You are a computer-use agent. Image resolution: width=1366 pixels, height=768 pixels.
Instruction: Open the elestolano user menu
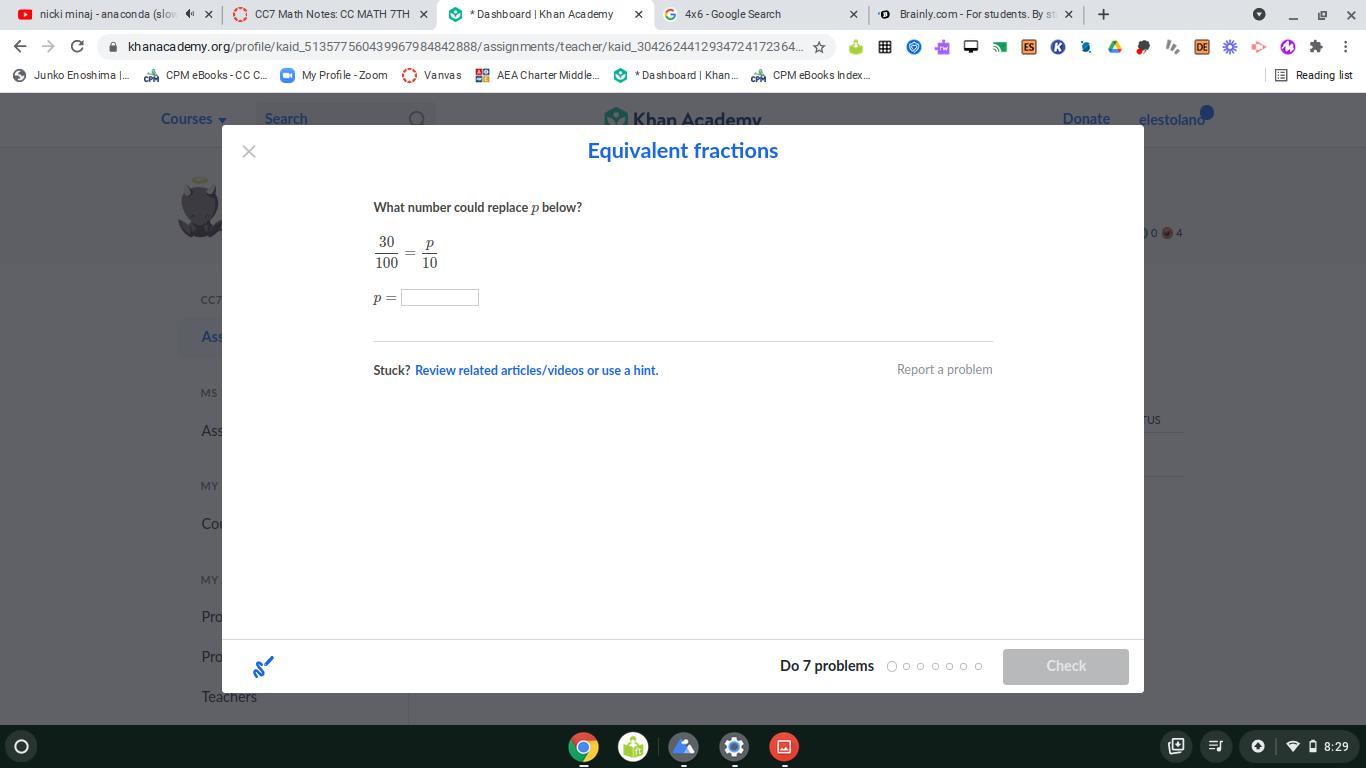[1172, 119]
